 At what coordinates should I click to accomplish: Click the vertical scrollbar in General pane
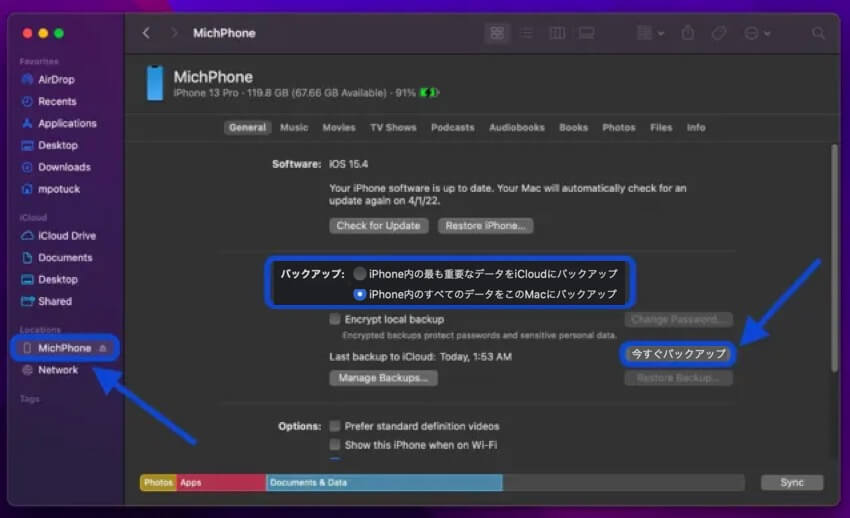coord(834,258)
